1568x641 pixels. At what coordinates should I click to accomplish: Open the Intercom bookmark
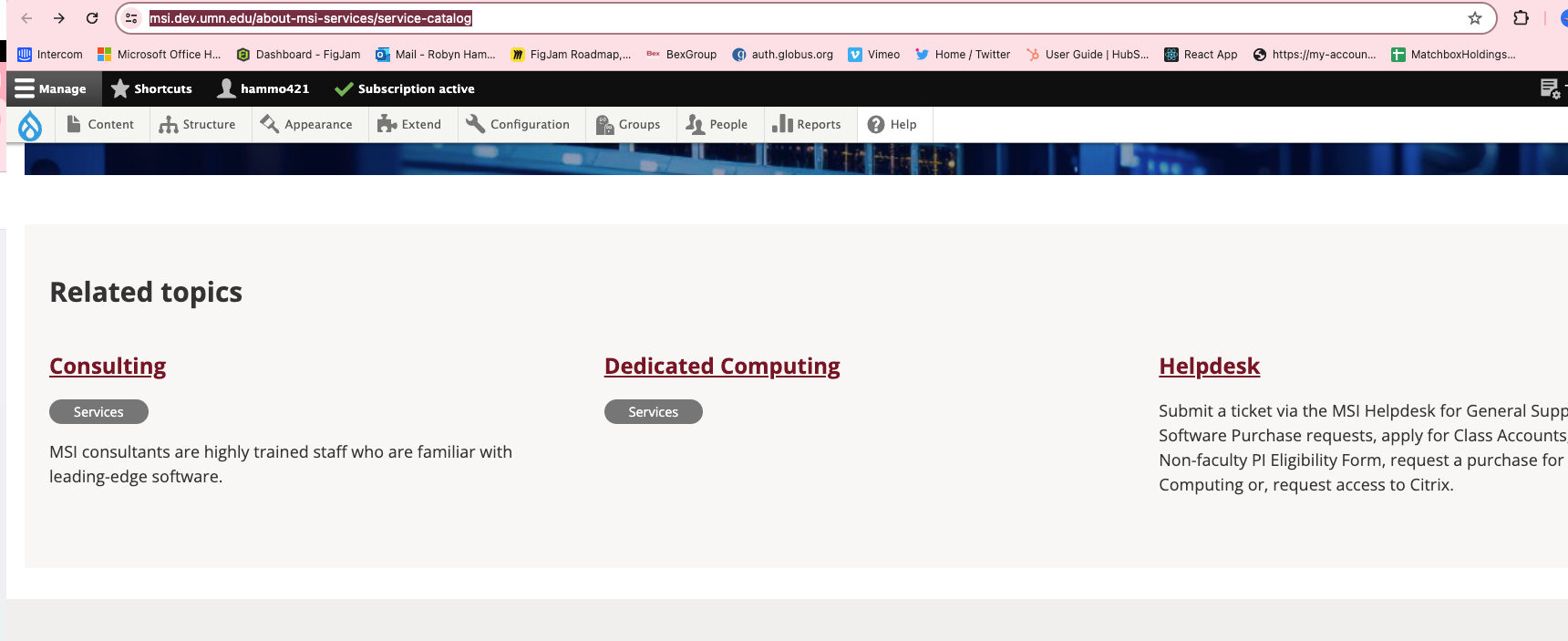coord(50,55)
